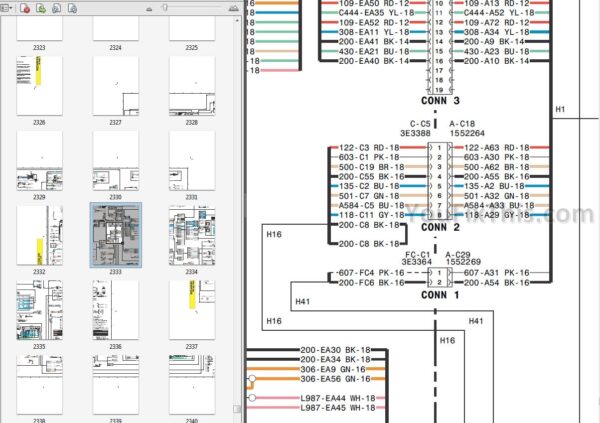Select page thumbnail 2326
Screen dimensions: 600x423
39,84
